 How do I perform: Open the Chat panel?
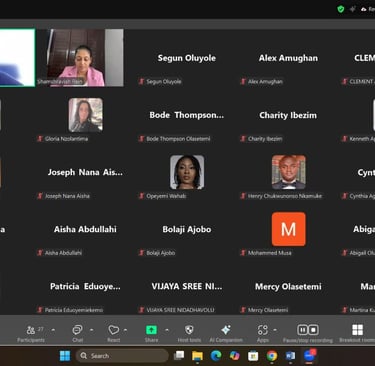[77, 334]
